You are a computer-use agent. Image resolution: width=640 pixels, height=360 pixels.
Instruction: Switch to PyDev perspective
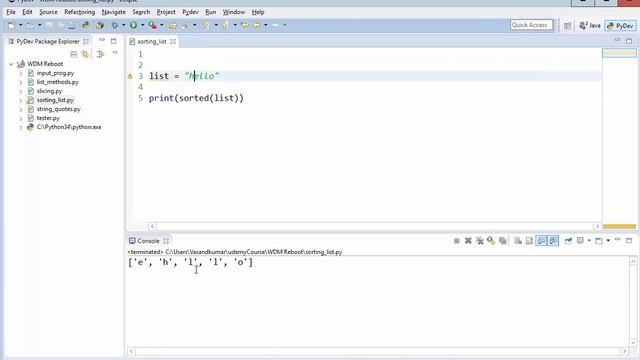coord(620,26)
